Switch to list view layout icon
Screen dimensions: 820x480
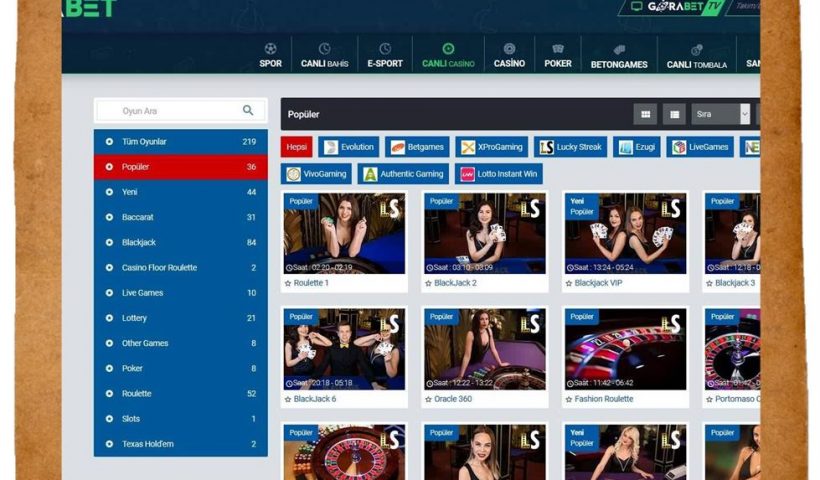pyautogui.click(x=674, y=114)
